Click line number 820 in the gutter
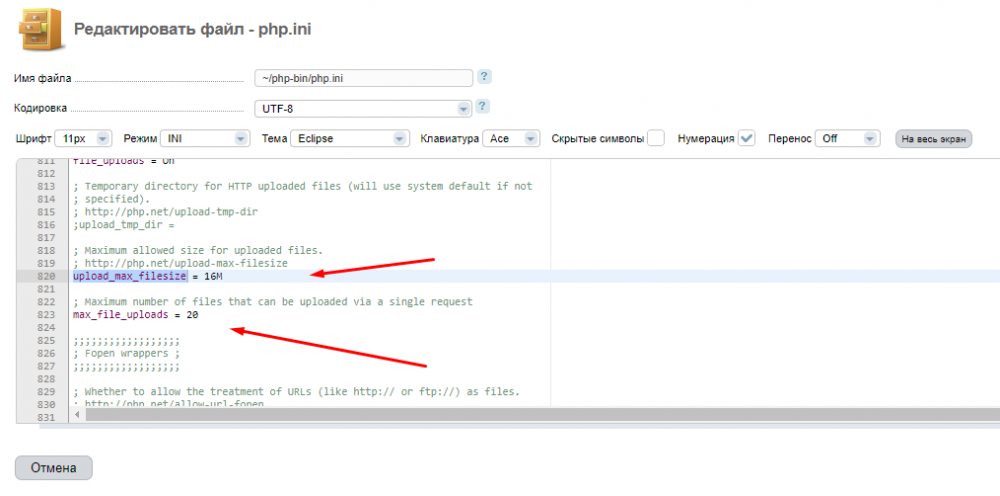Screen dimensions: 1000x496 (x=45, y=276)
